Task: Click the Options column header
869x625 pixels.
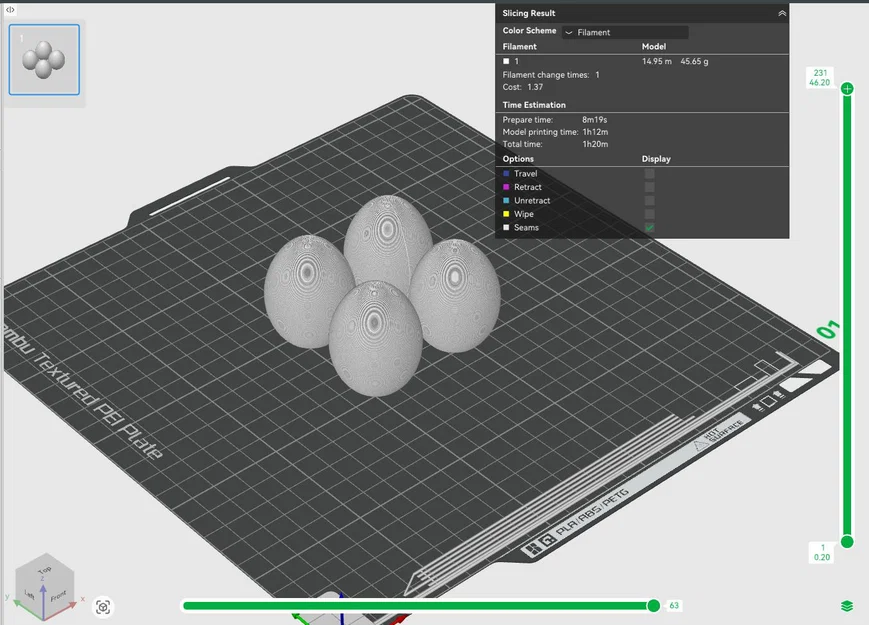Action: 518,158
